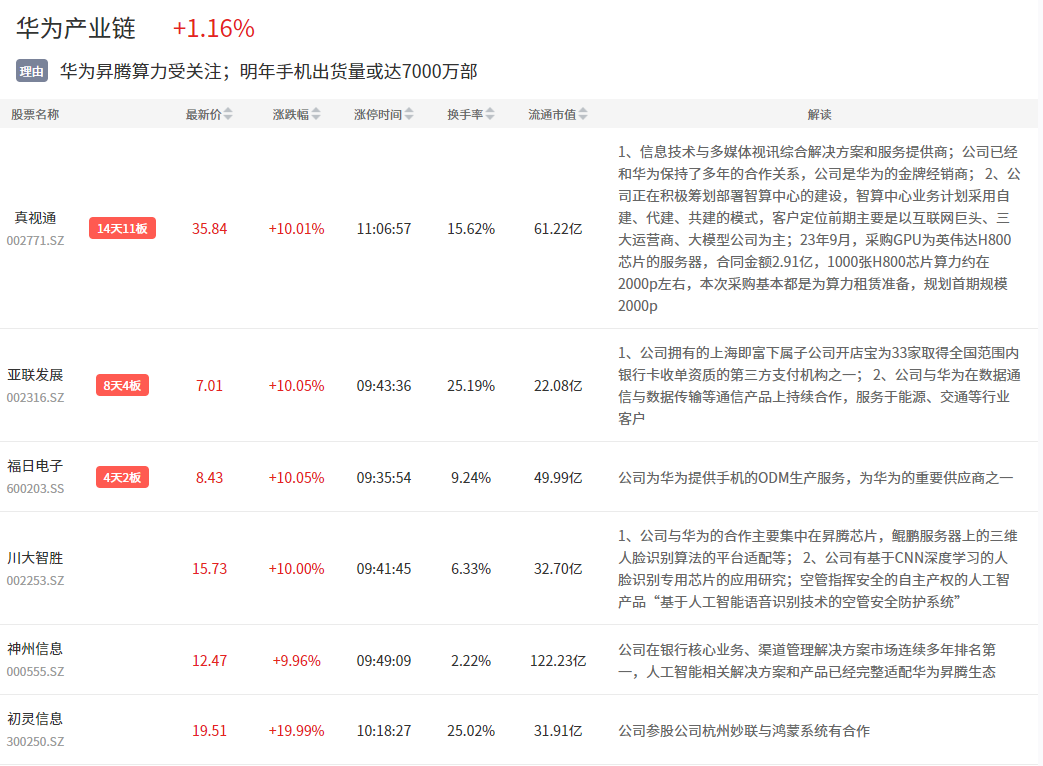Click price 7.01

tap(210, 386)
